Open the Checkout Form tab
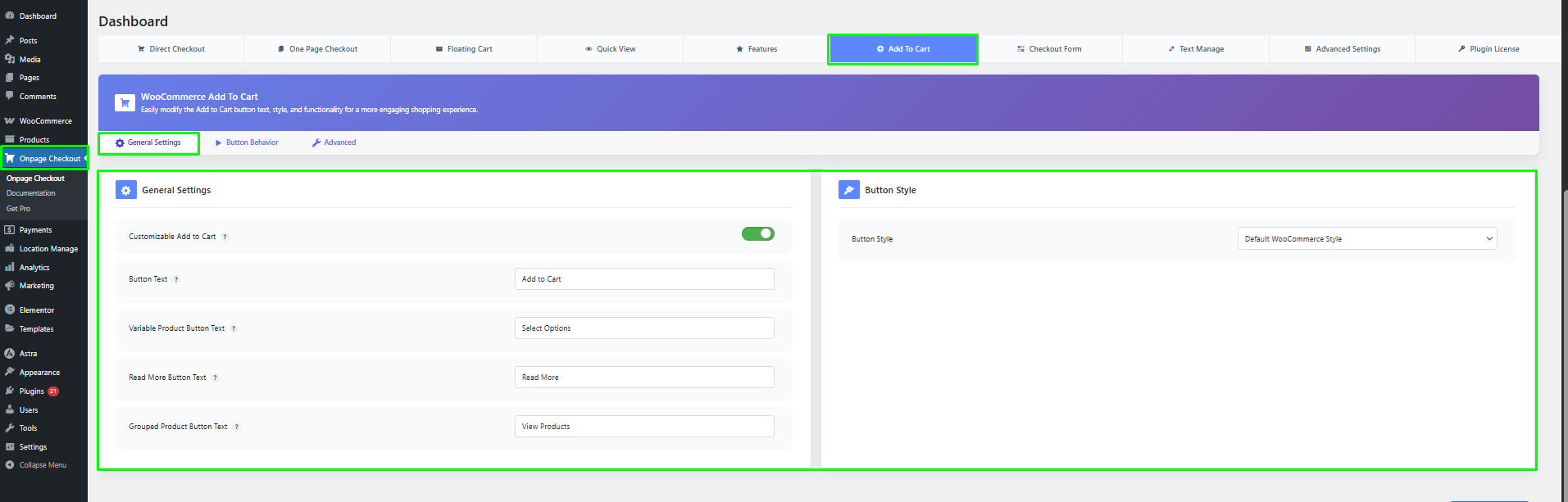This screenshot has height=502, width=1568. (x=1049, y=49)
